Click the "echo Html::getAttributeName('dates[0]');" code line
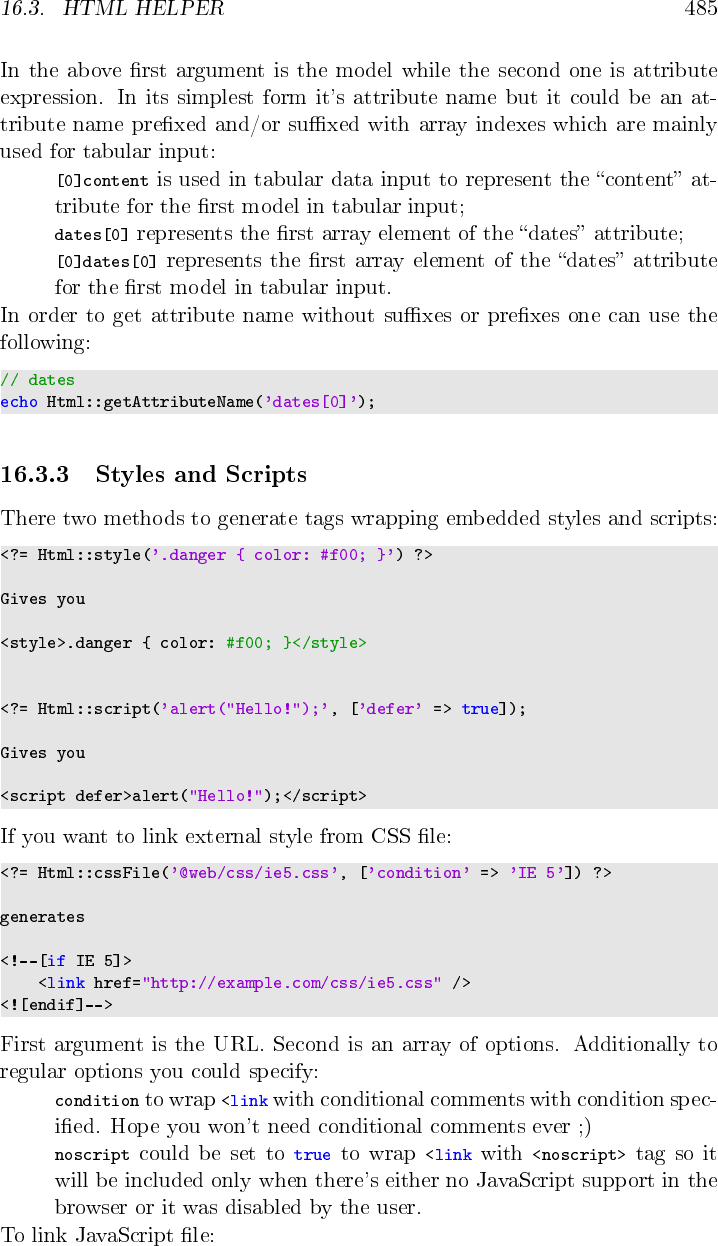Screen dimensions: 718x1246 point(188,402)
